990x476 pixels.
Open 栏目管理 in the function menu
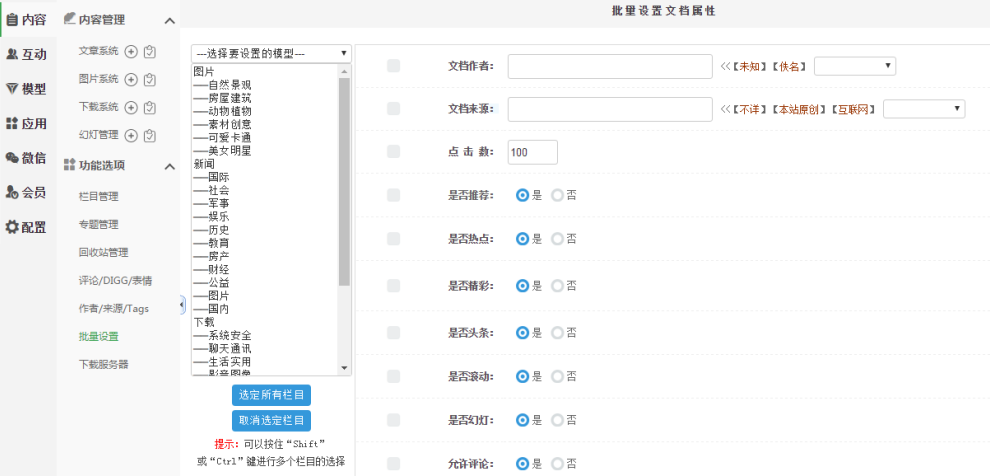coord(98,197)
